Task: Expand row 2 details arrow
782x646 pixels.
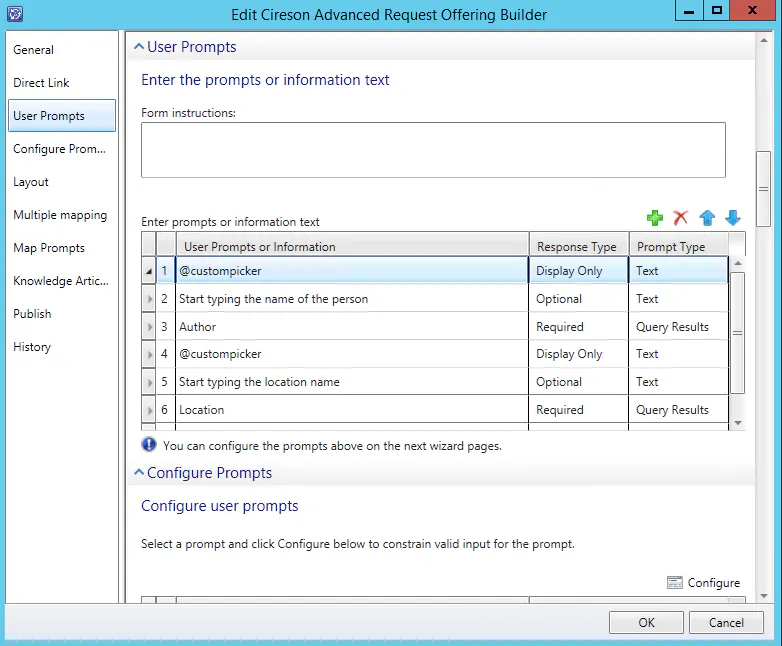Action: 149,299
